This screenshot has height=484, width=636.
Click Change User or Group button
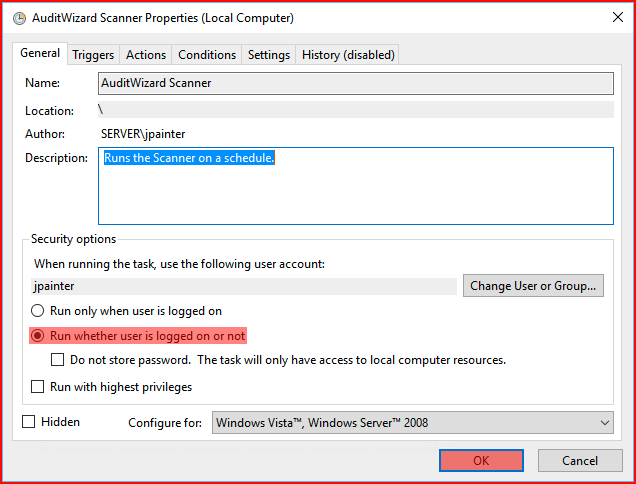point(533,286)
